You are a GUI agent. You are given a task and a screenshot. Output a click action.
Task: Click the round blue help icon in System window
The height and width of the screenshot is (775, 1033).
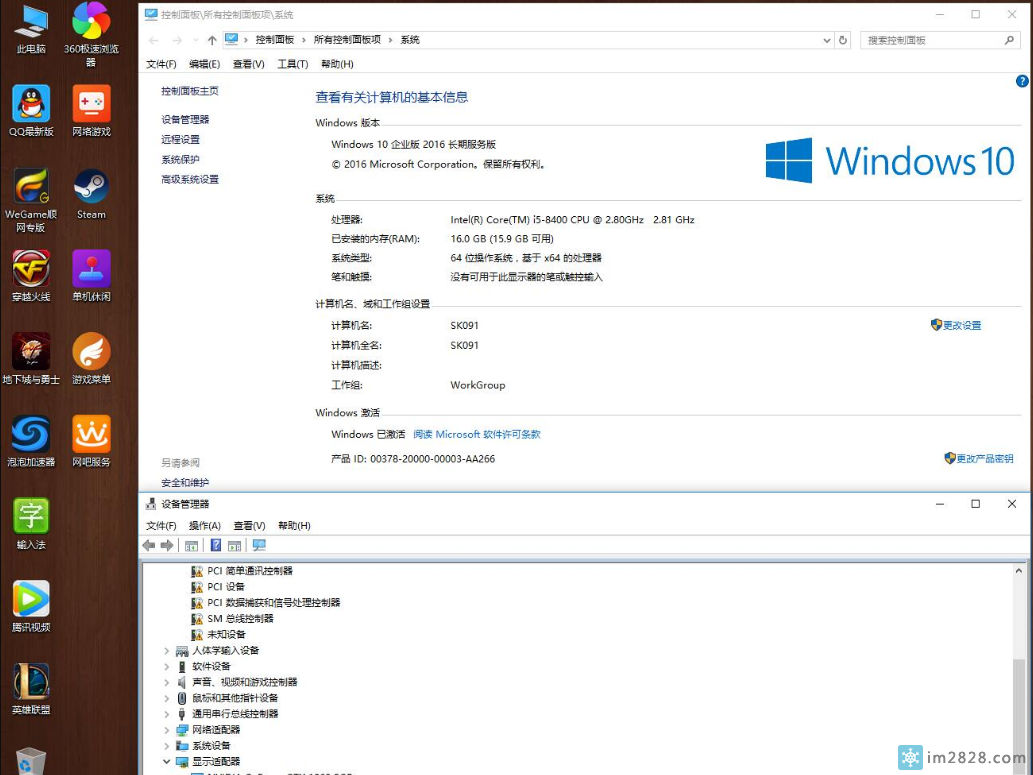coord(1022,81)
